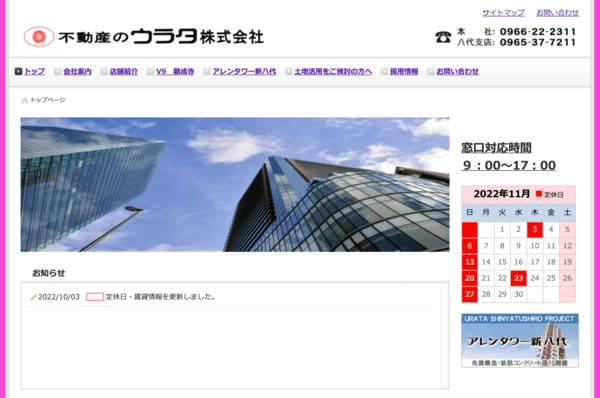
Task: Select Sunday November 6 on calendar
Action: tap(470, 246)
